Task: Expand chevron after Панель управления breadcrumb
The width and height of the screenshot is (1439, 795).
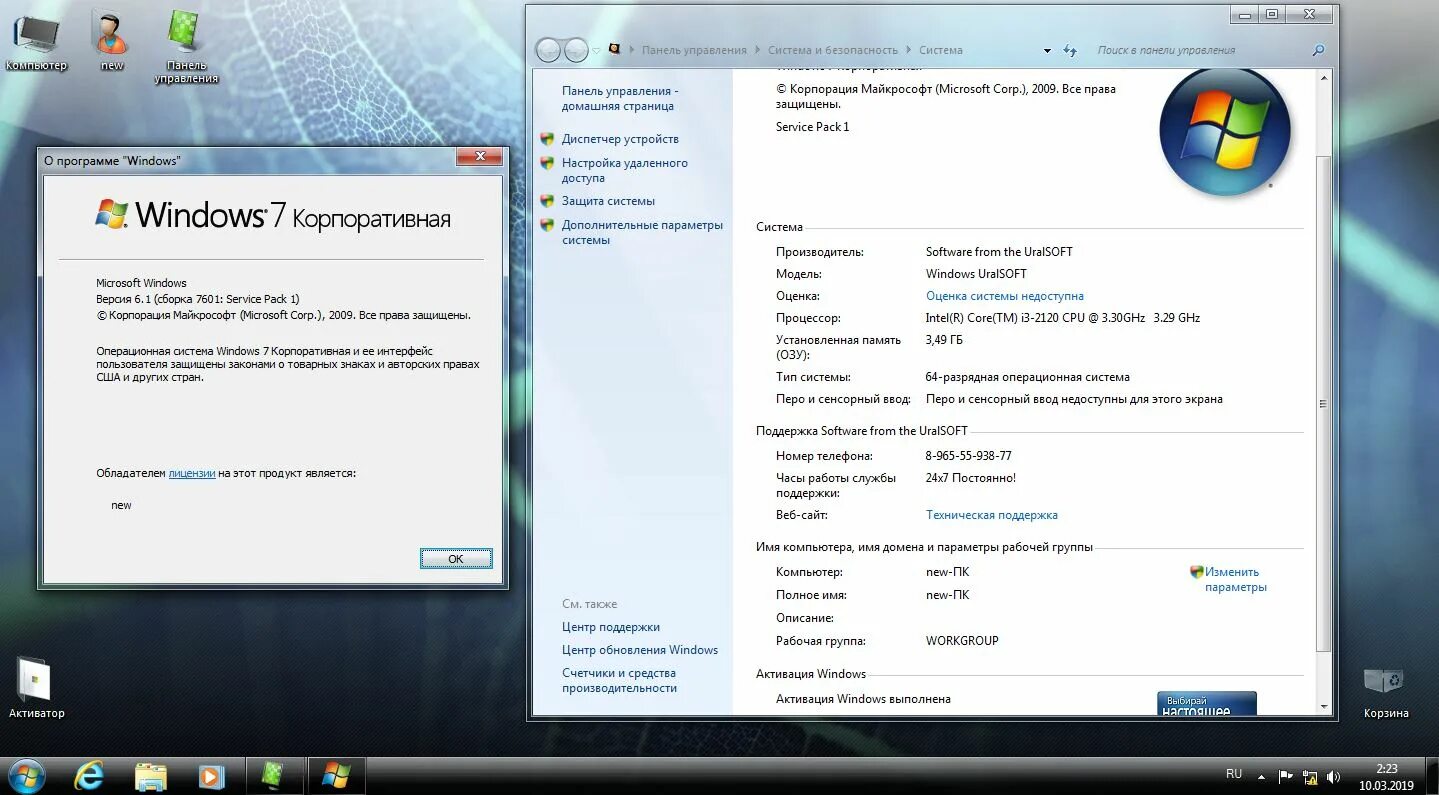Action: click(757, 50)
